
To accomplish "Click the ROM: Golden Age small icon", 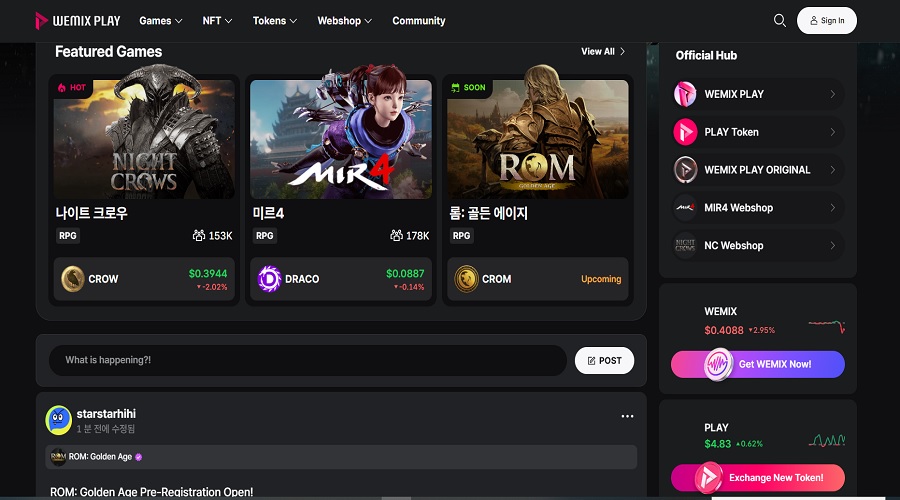I will point(58,457).
